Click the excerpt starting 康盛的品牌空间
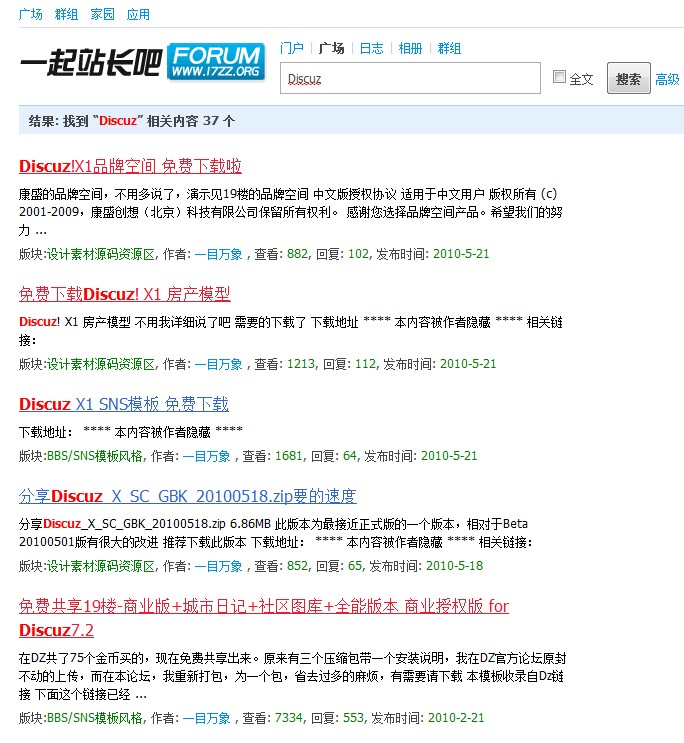The width and height of the screenshot is (684, 743). (290, 212)
